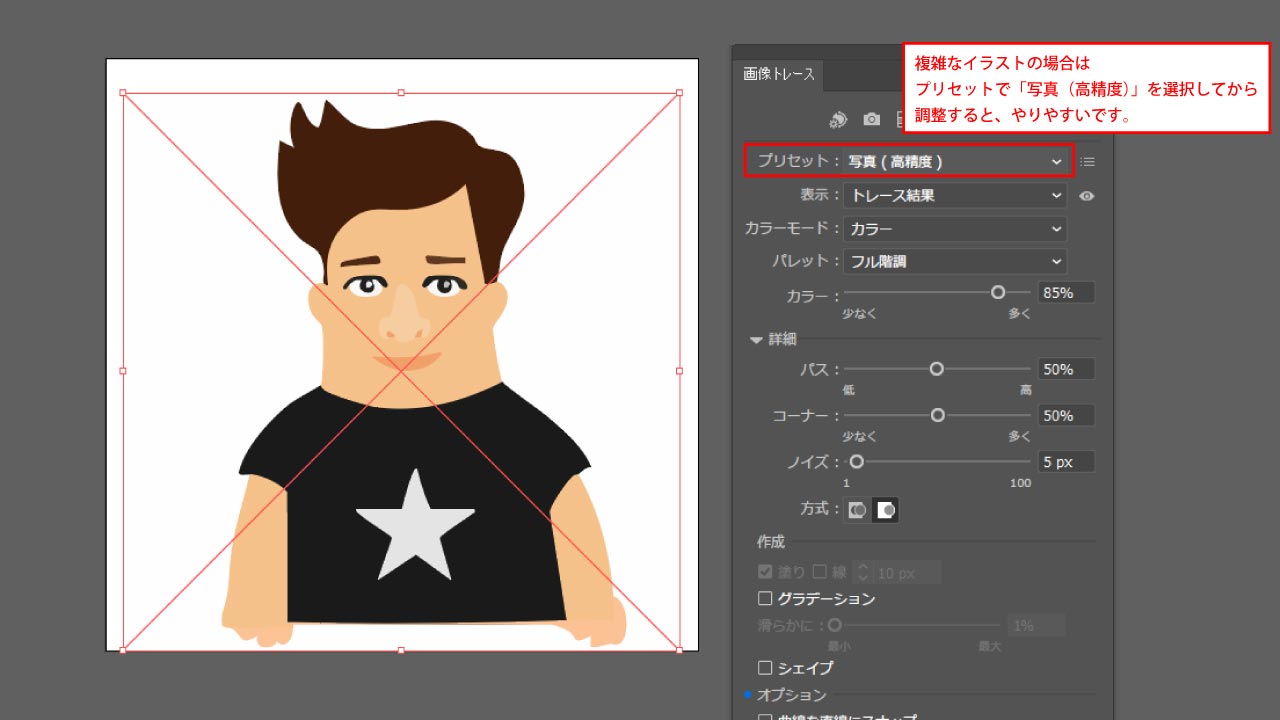Click the コーナー slider handle
The width and height of the screenshot is (1280, 720).
tap(938, 415)
